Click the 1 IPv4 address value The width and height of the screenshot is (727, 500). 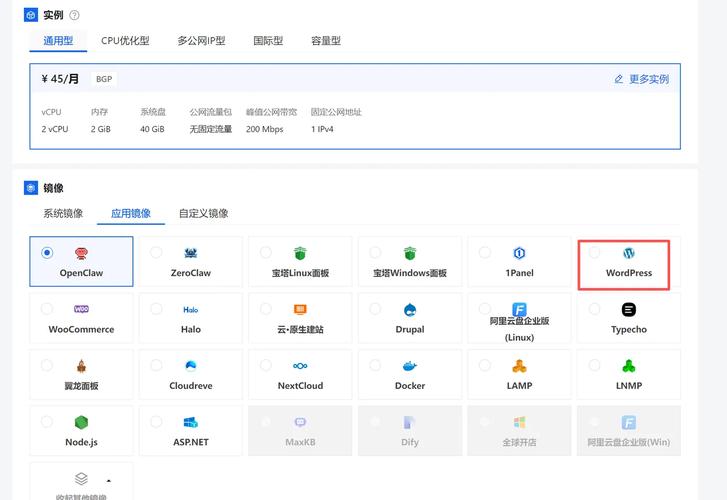tap(322, 129)
